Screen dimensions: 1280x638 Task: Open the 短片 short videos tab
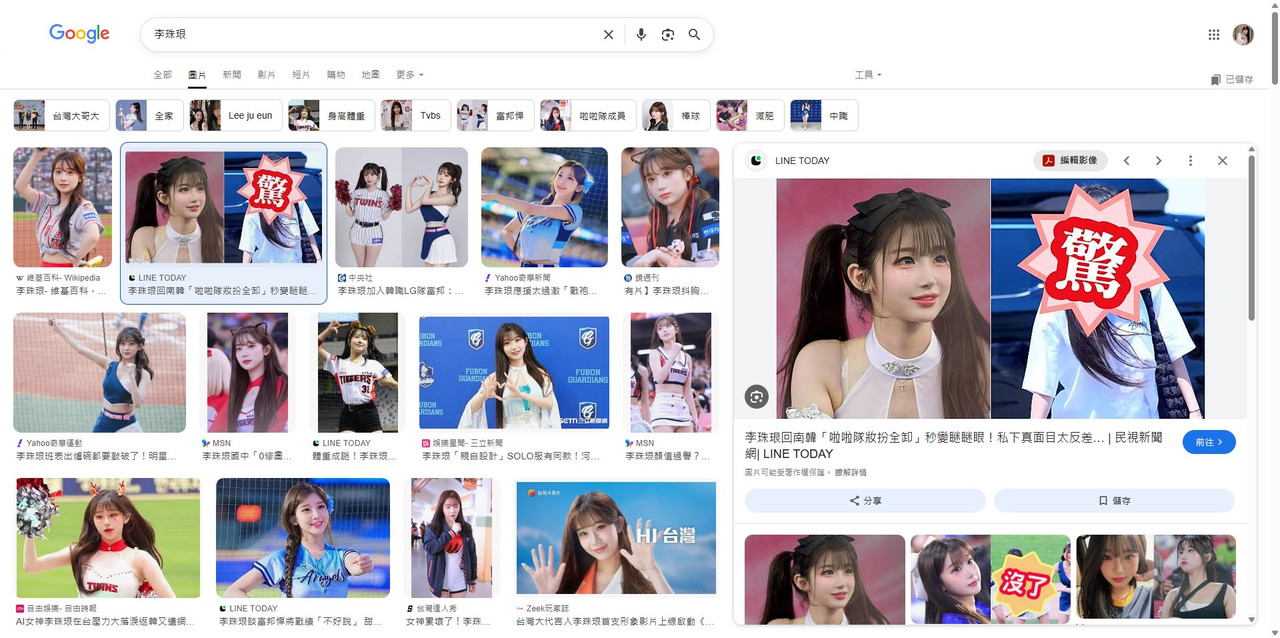coord(301,75)
